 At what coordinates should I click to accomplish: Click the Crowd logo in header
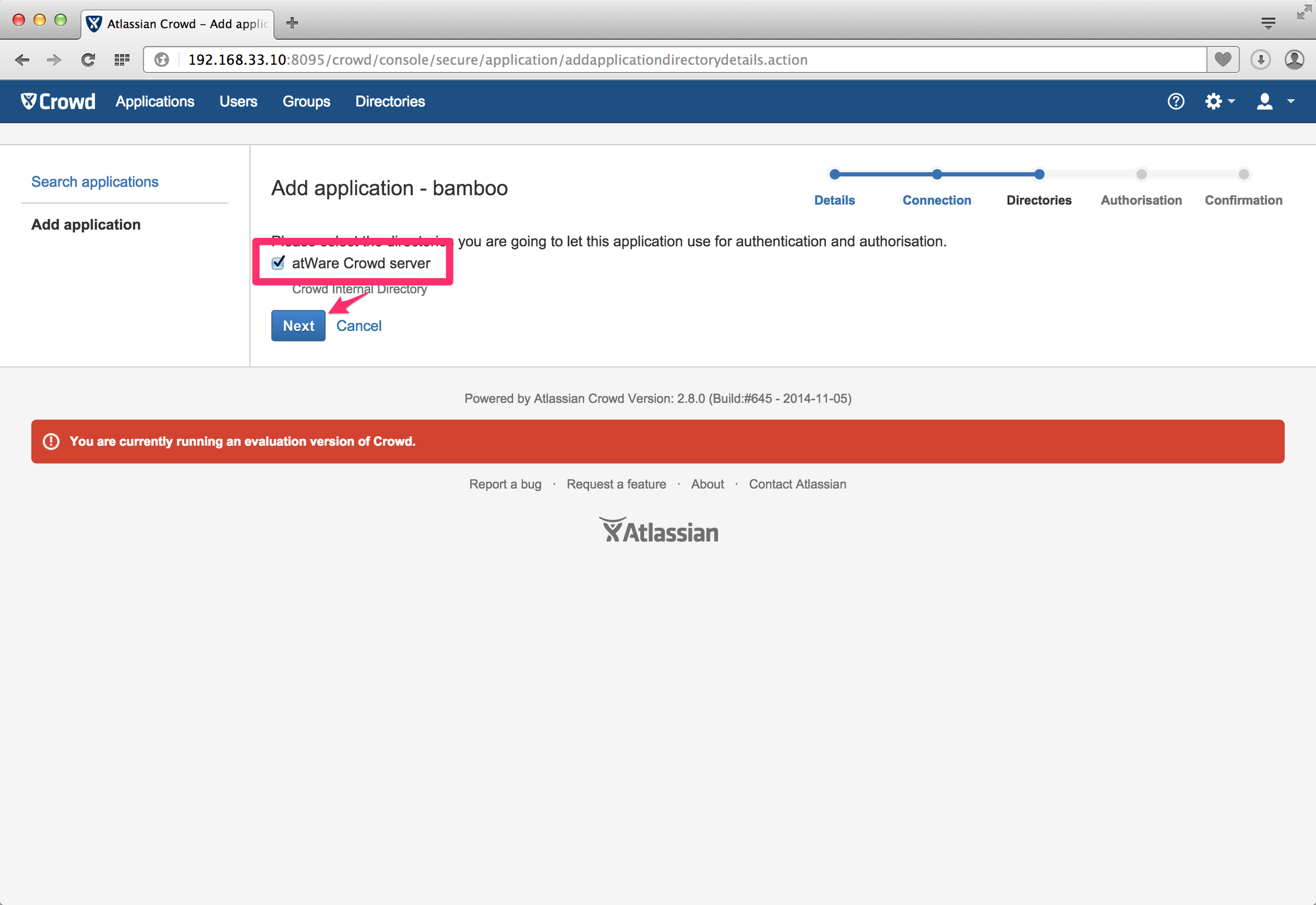click(x=58, y=102)
